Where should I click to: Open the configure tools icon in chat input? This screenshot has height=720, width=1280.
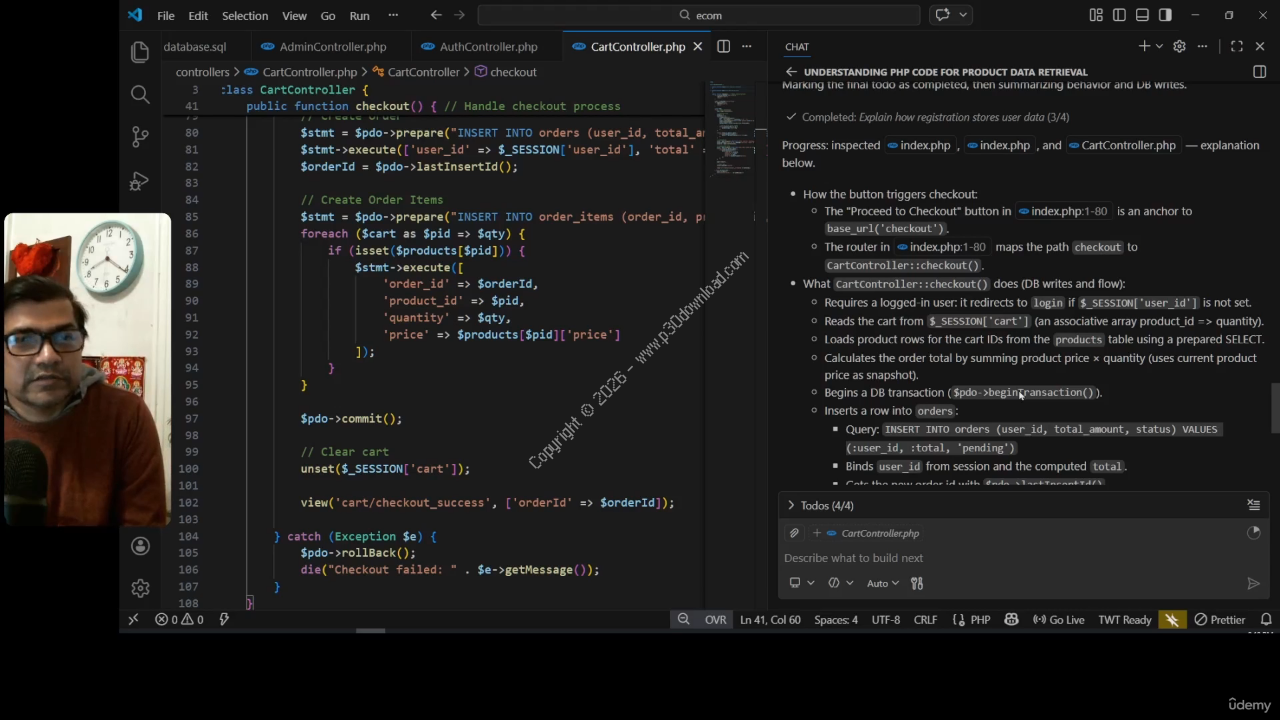917,583
